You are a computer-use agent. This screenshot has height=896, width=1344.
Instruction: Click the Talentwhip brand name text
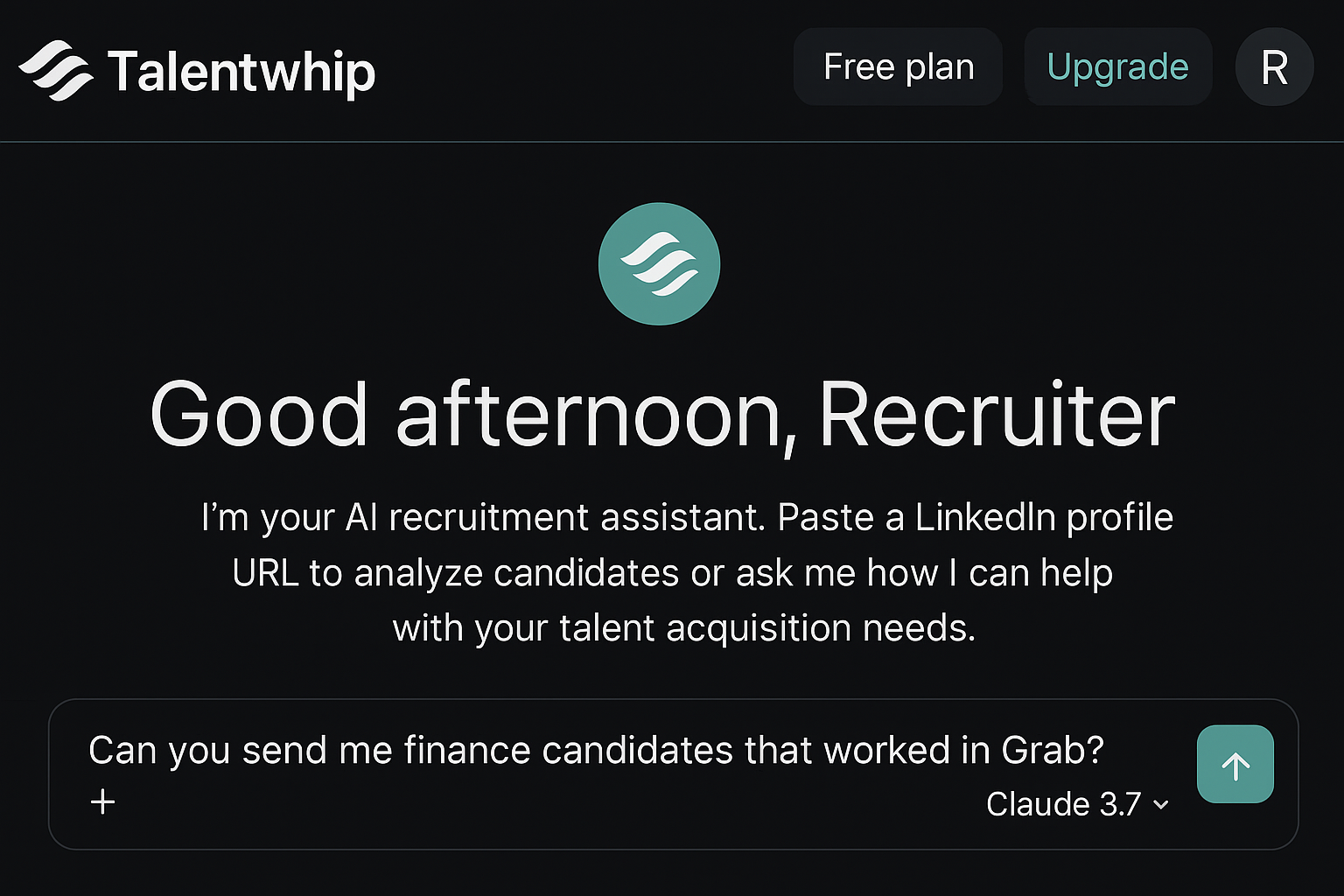click(x=241, y=72)
